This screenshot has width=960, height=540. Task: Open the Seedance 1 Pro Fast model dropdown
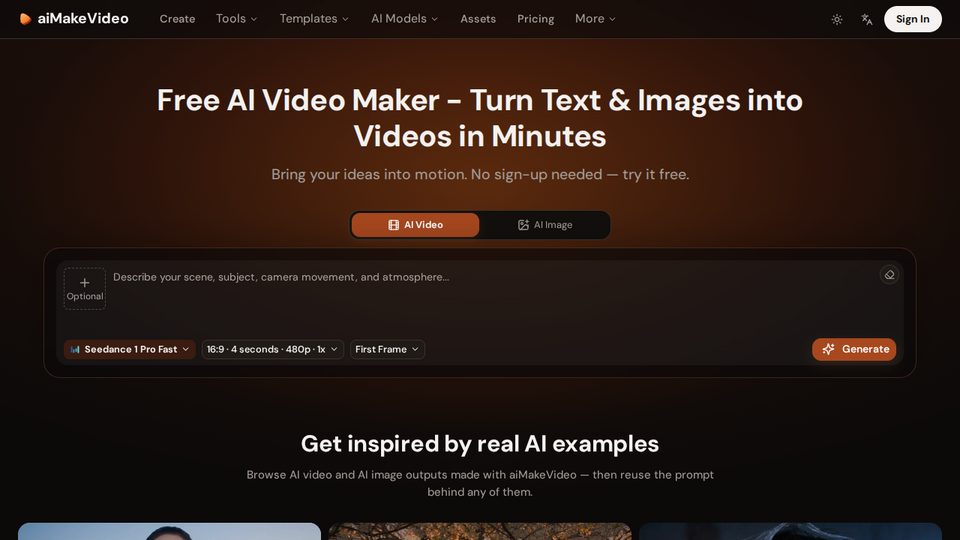[130, 349]
